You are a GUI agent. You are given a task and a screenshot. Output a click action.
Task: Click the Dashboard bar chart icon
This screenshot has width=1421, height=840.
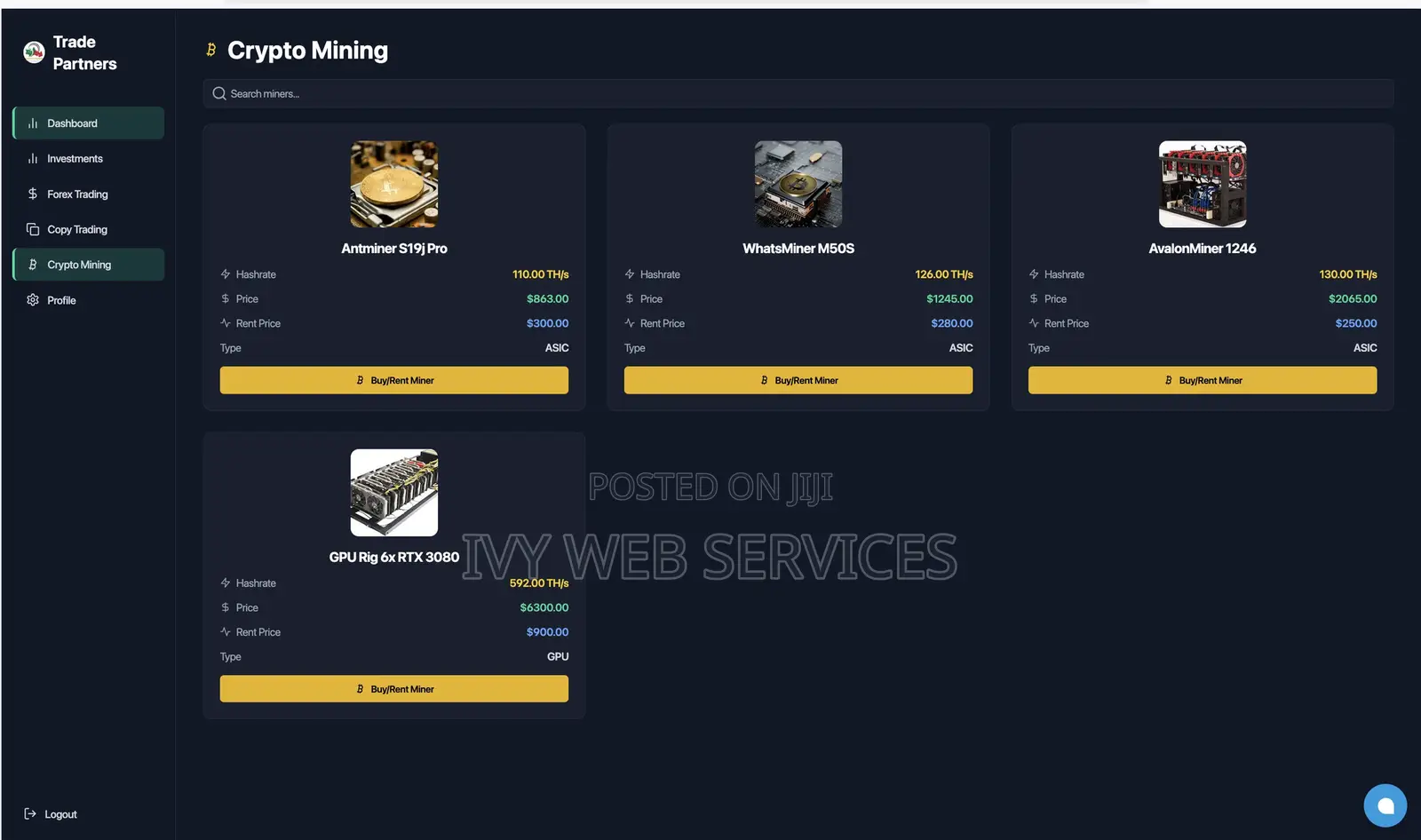click(x=33, y=123)
